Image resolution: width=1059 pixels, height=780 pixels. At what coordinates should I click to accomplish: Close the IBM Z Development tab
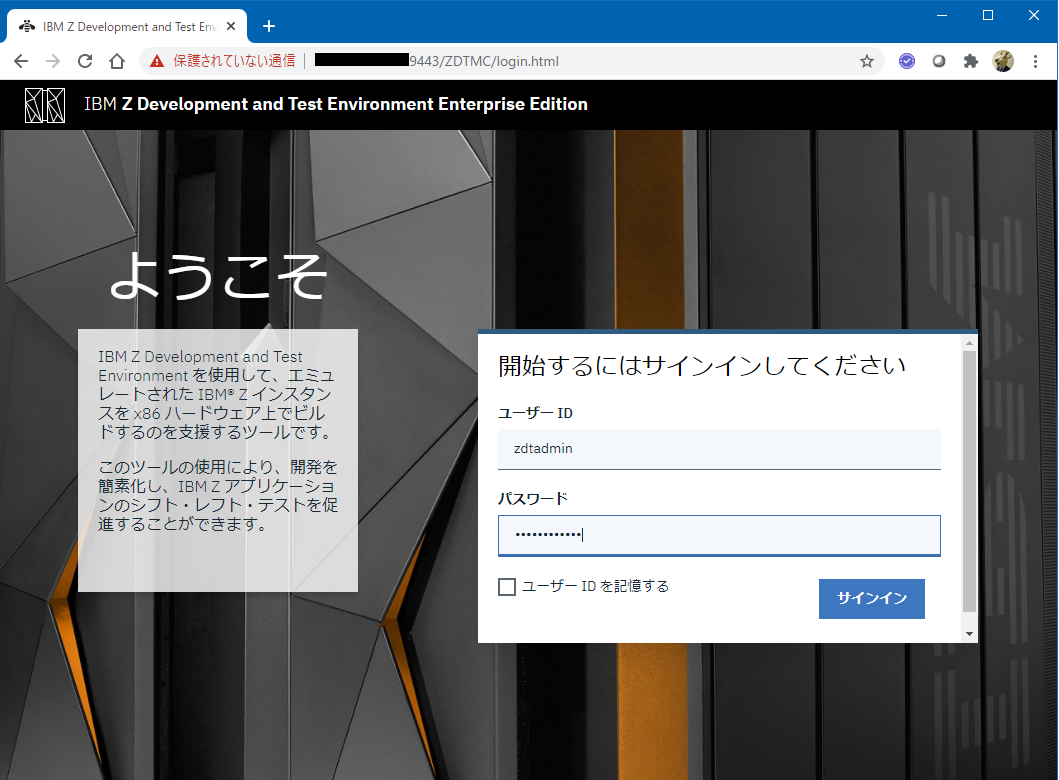tap(231, 26)
